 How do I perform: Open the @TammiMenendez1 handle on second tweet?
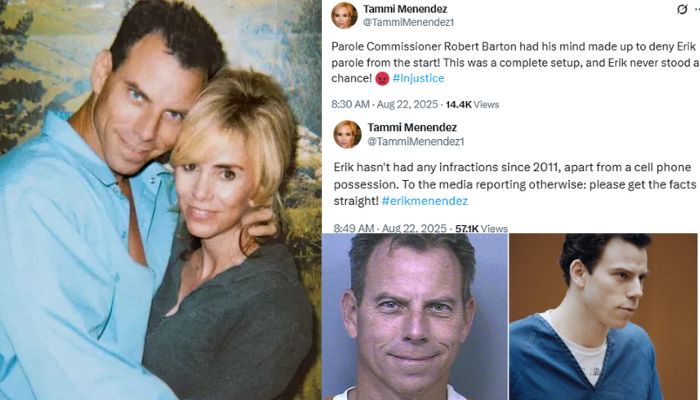click(x=416, y=142)
